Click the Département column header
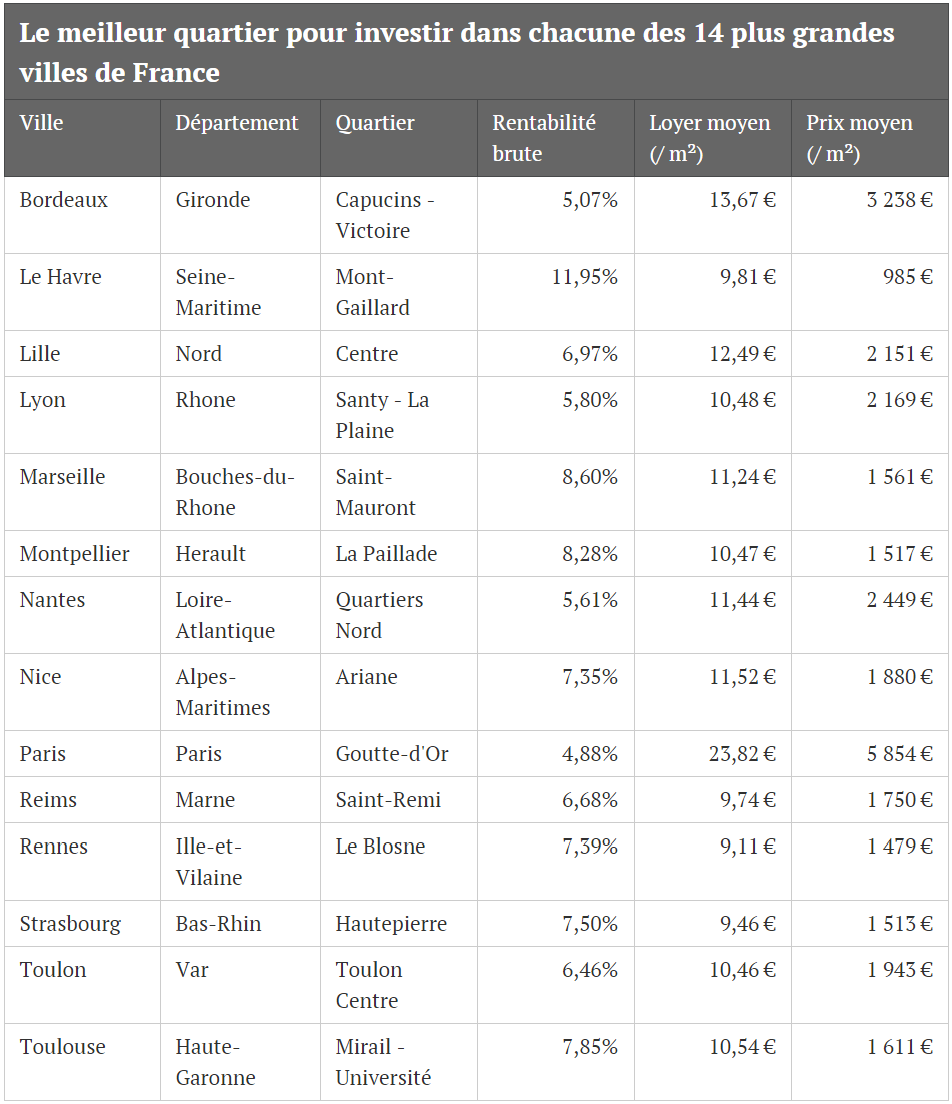 (x=237, y=123)
